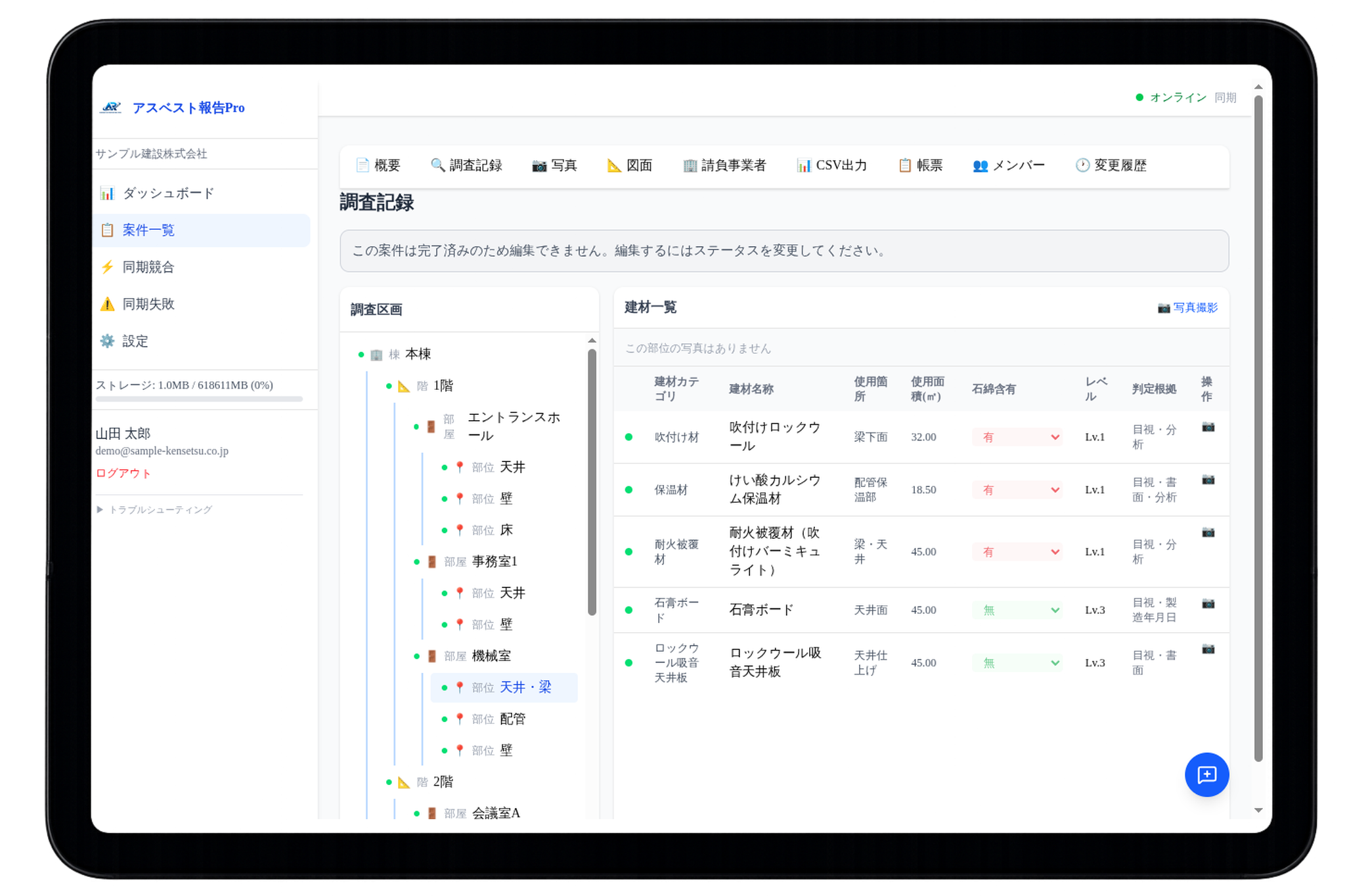Click camera icon in けい酸カルシウム保温材 row
The height and width of the screenshot is (896, 1345).
1208,480
